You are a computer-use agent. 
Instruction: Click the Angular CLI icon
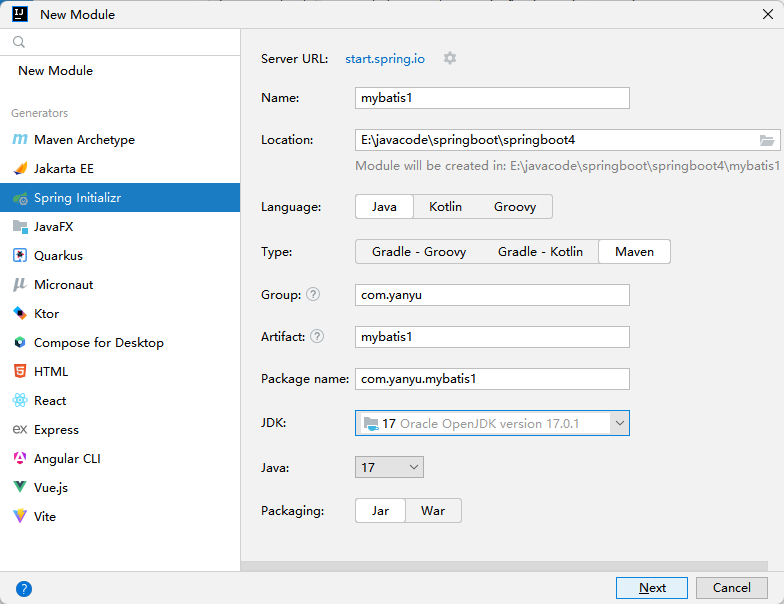(x=20, y=458)
